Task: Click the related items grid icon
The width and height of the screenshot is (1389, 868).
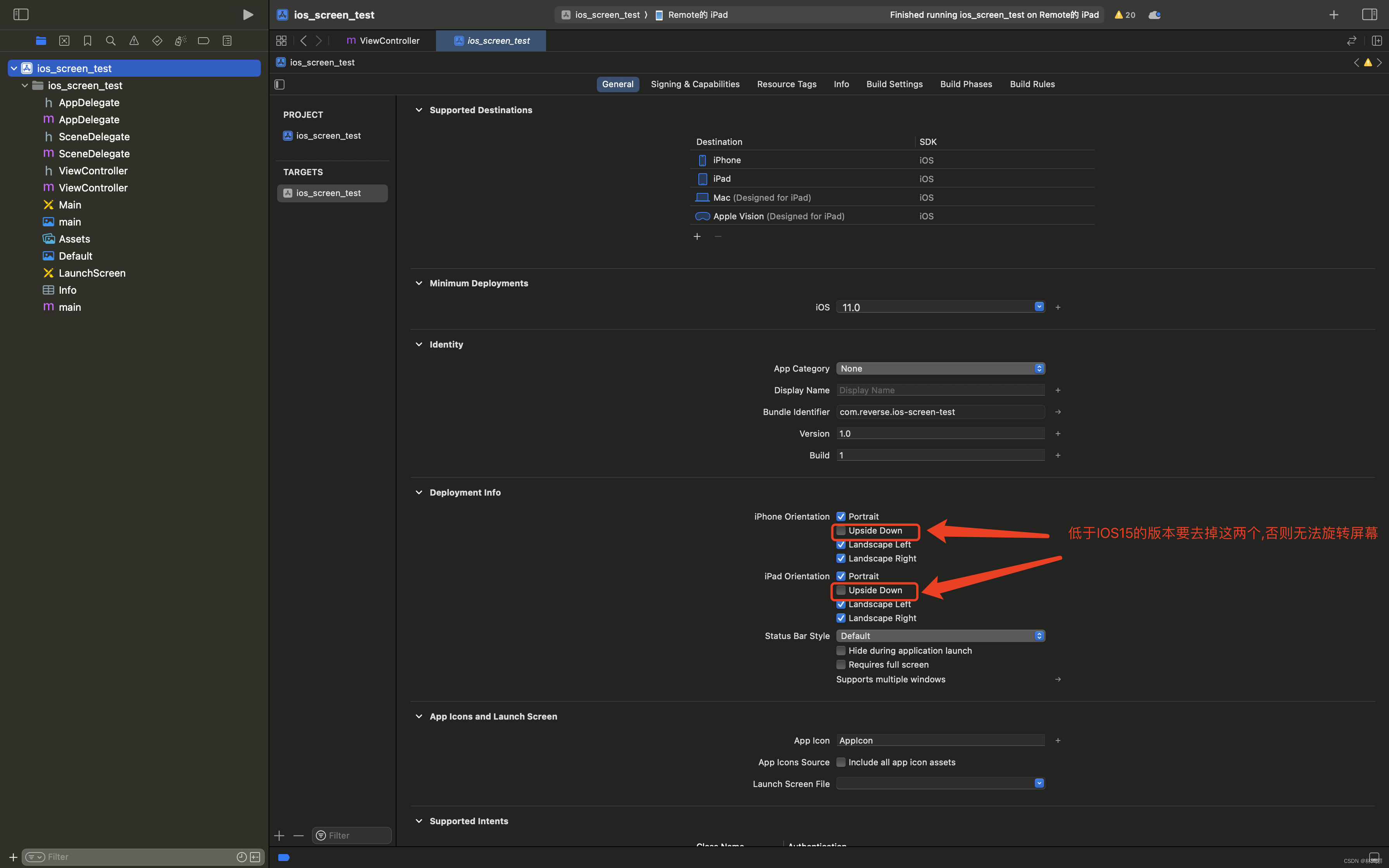Action: coord(281,41)
